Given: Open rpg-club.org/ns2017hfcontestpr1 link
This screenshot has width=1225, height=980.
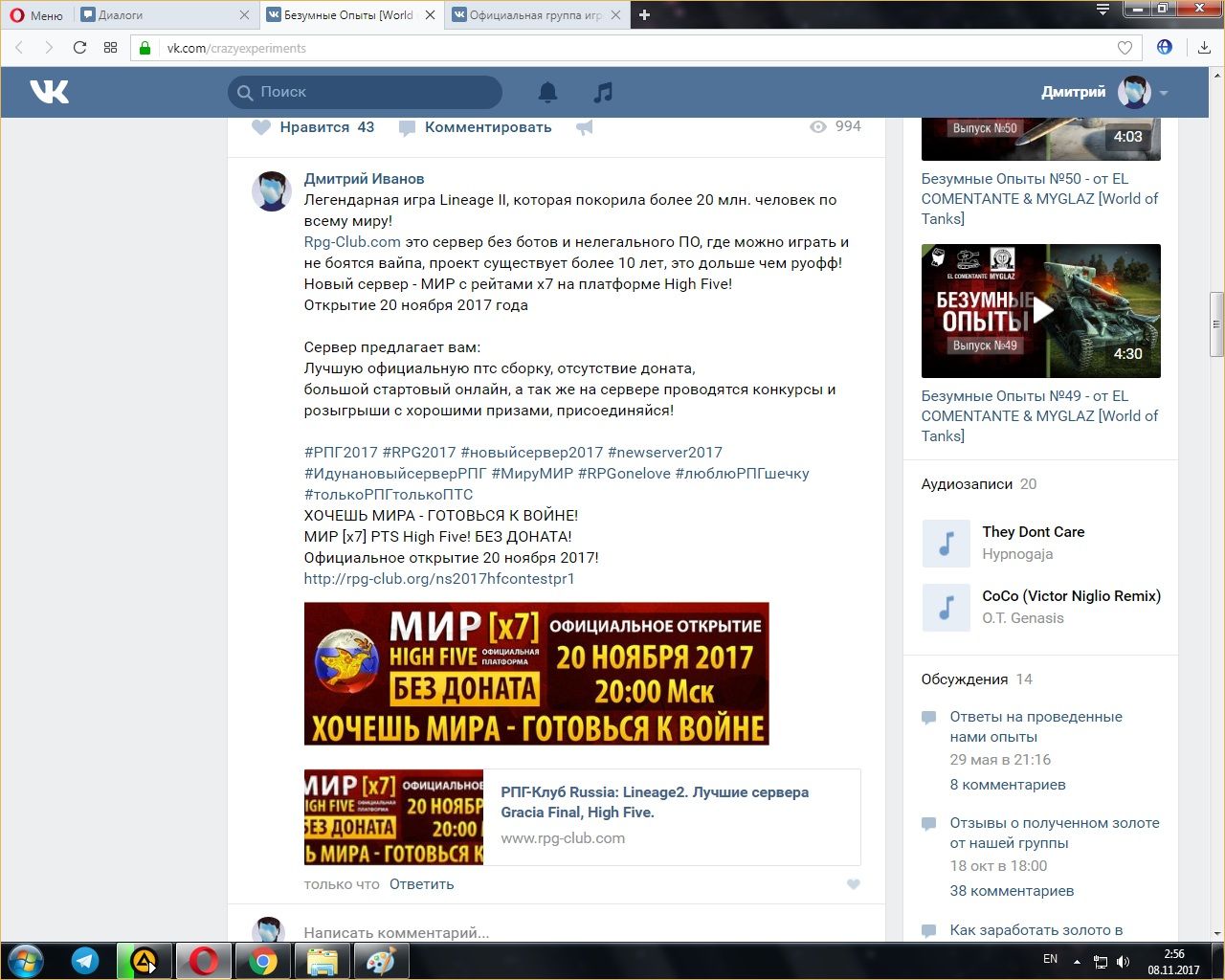Looking at the screenshot, I should (x=439, y=579).
